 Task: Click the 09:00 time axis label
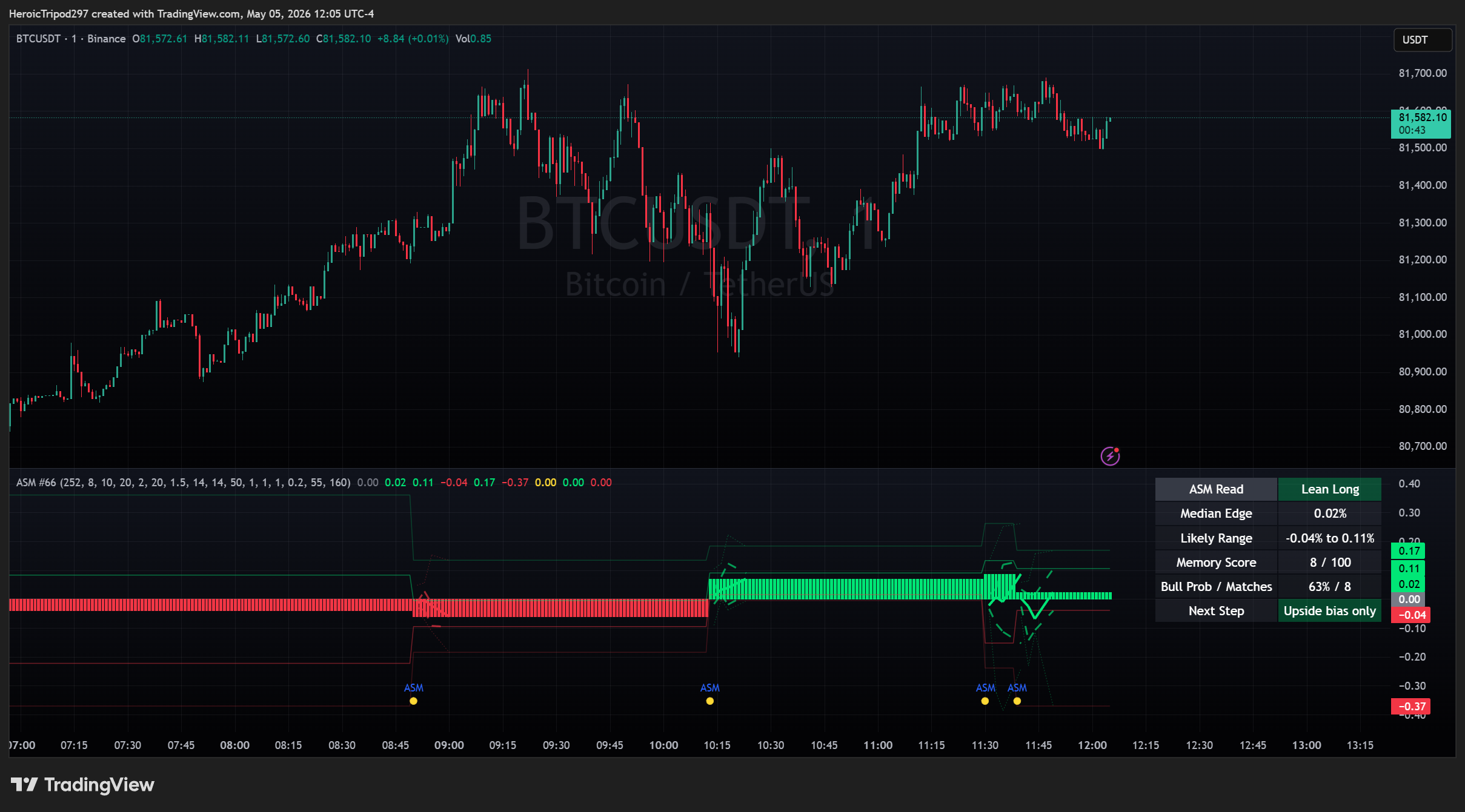[449, 745]
